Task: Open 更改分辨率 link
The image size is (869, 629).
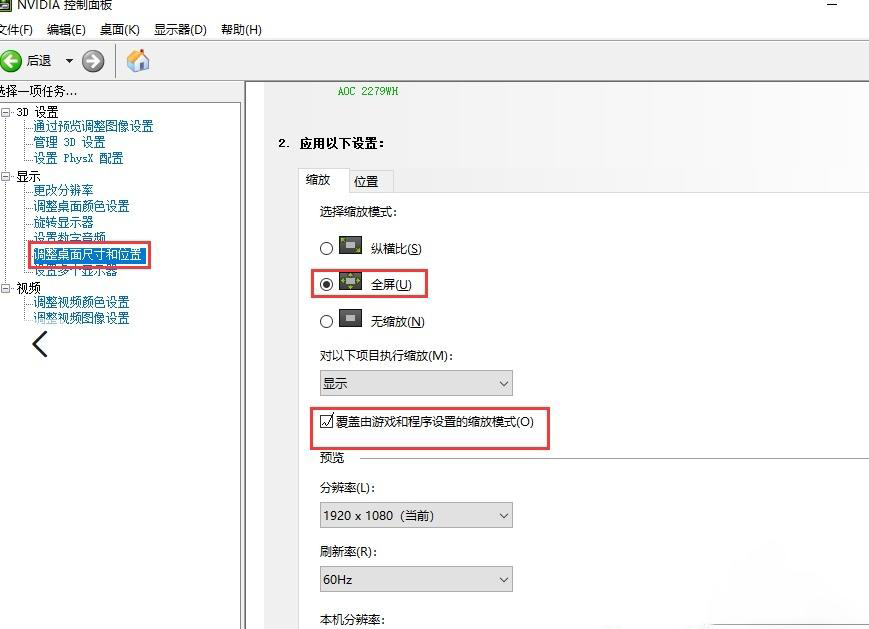Action: click(63, 191)
